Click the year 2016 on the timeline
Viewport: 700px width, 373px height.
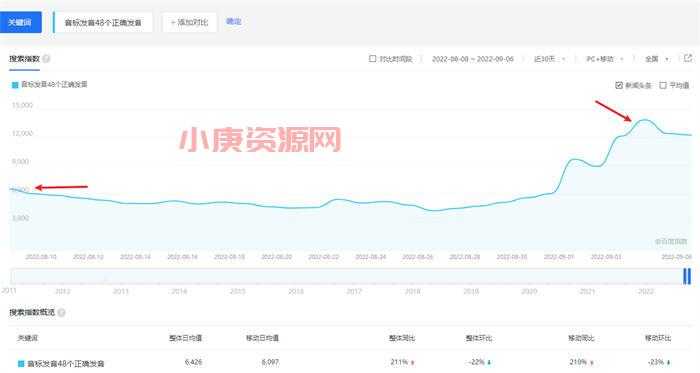click(296, 291)
